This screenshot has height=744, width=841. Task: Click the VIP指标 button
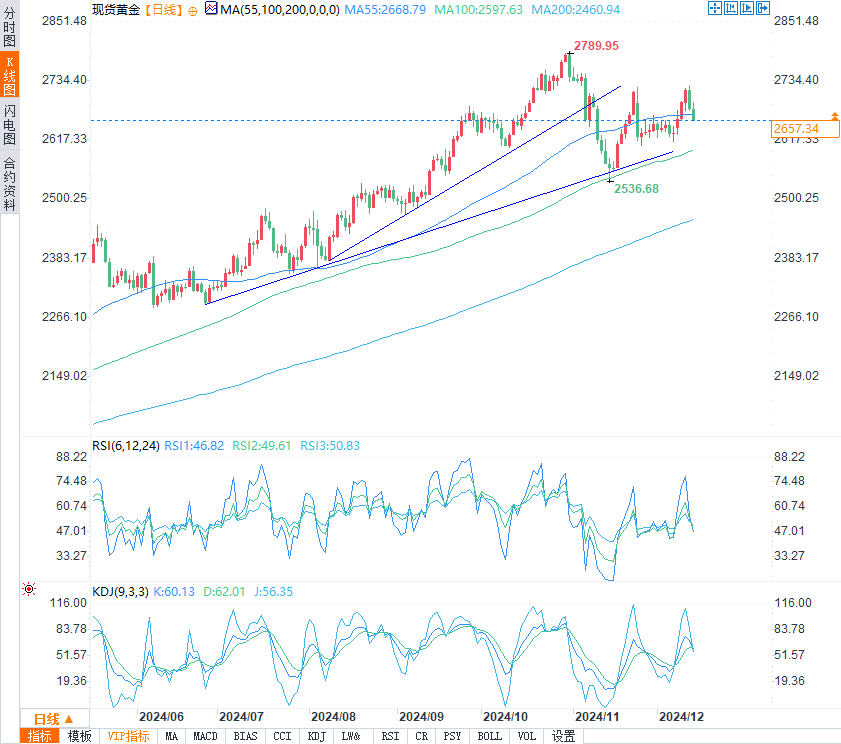coord(128,736)
